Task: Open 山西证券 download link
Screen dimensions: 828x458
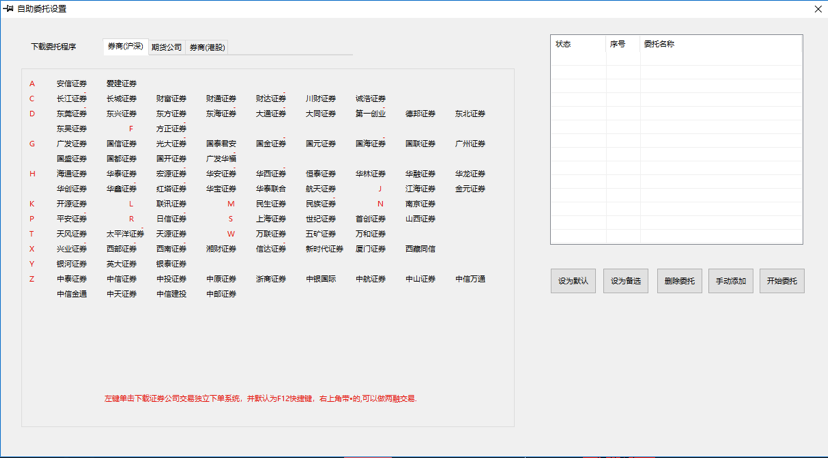Action: point(420,219)
